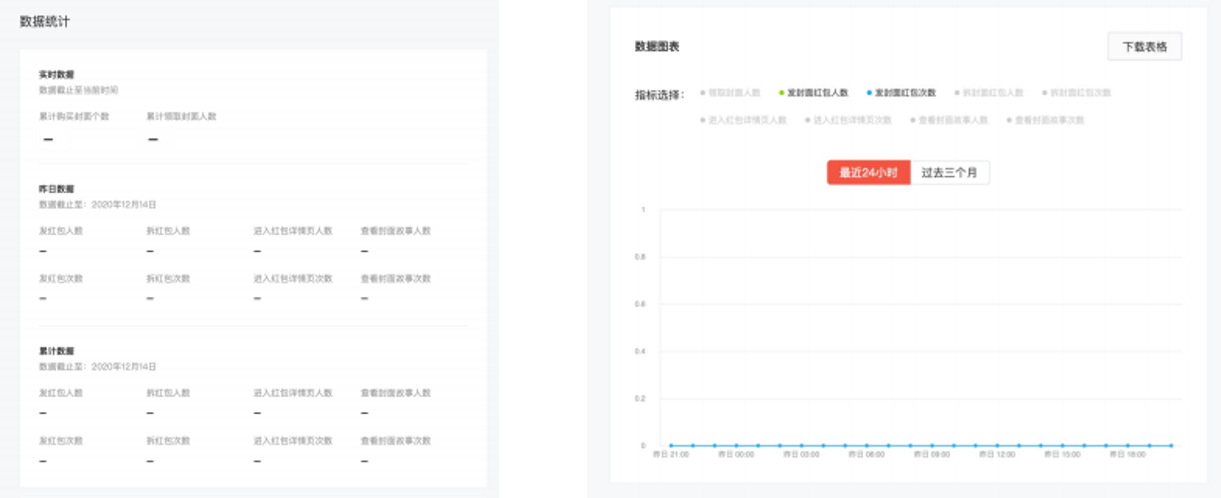The image size is (1221, 498).
Task: Click 拆红包人数 label under 昨日数据
Action: point(168,231)
